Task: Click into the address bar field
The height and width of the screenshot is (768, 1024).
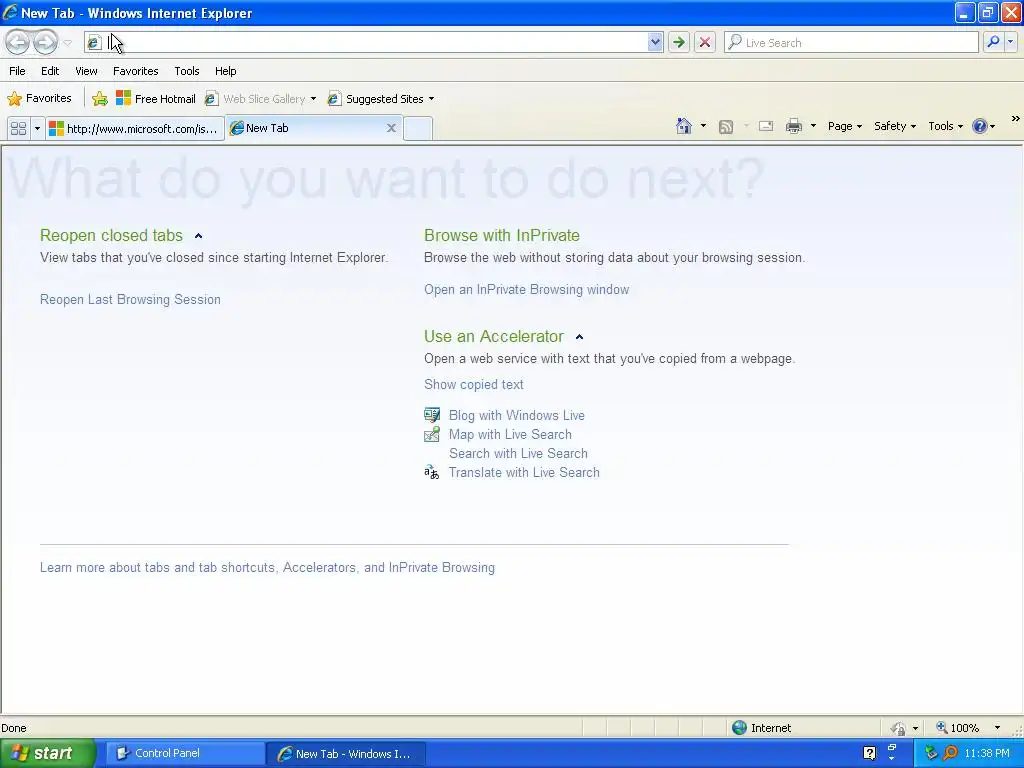Action: pyautogui.click(x=373, y=42)
